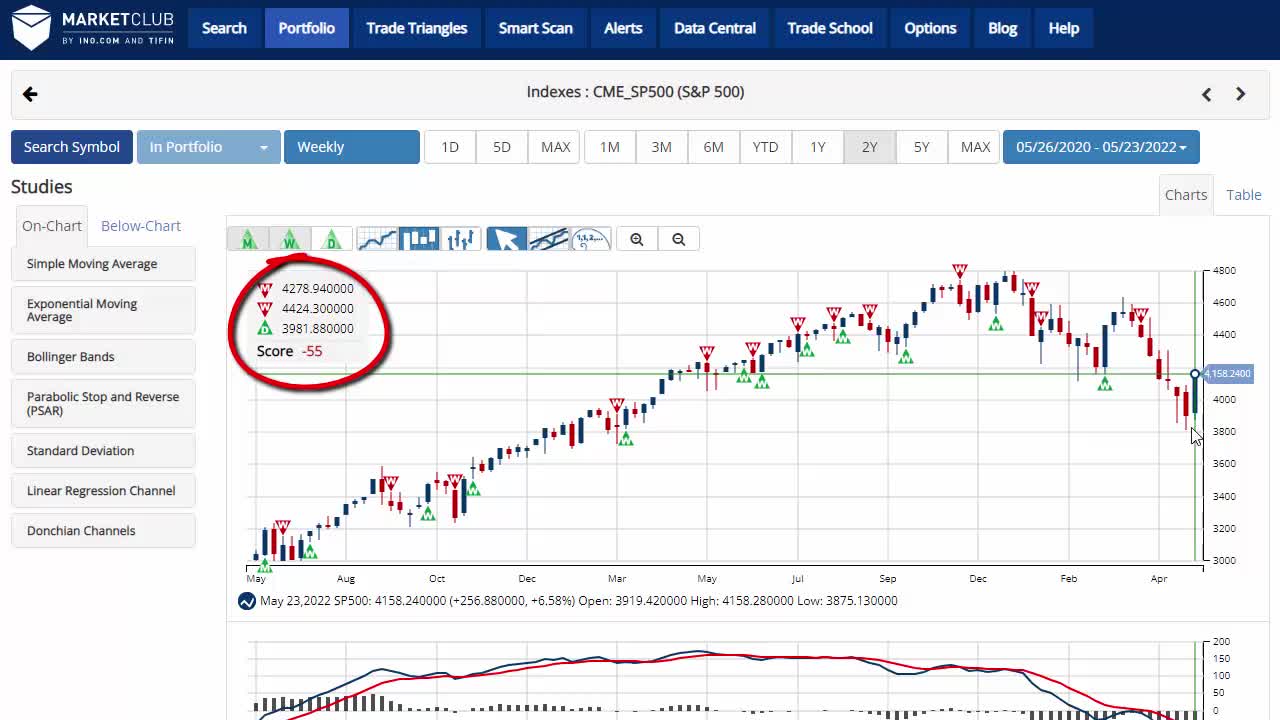Open the Help menu
This screenshot has width=1280, height=720.
1064,28
